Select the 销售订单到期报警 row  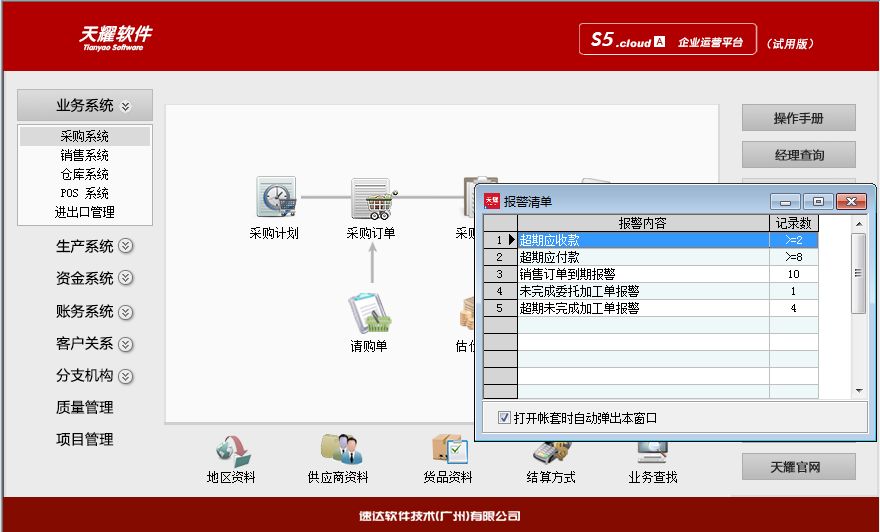coord(650,274)
